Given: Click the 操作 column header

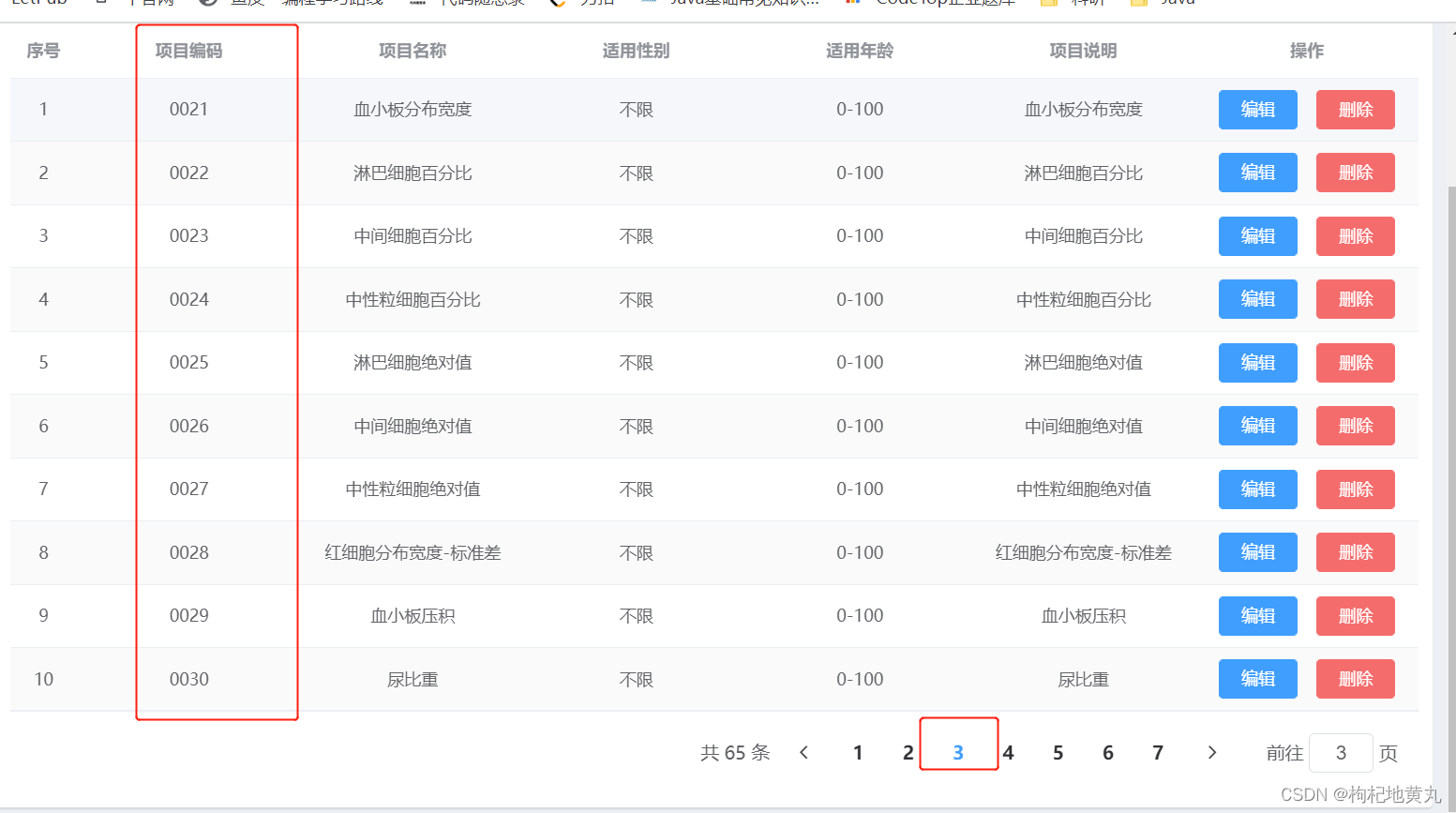Looking at the screenshot, I should (x=1307, y=51).
